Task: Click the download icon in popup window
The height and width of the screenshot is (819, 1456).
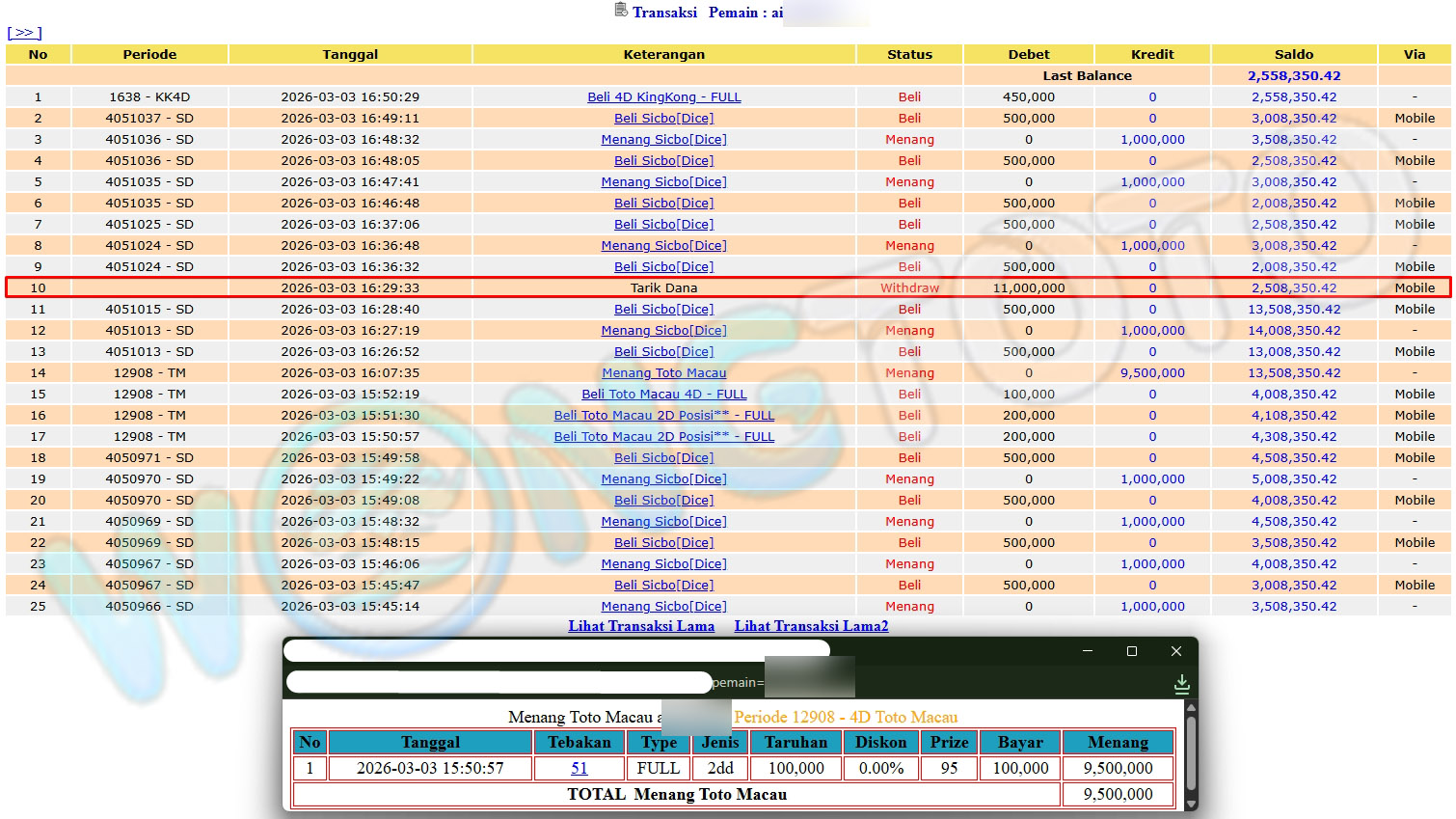Action: (x=1181, y=684)
